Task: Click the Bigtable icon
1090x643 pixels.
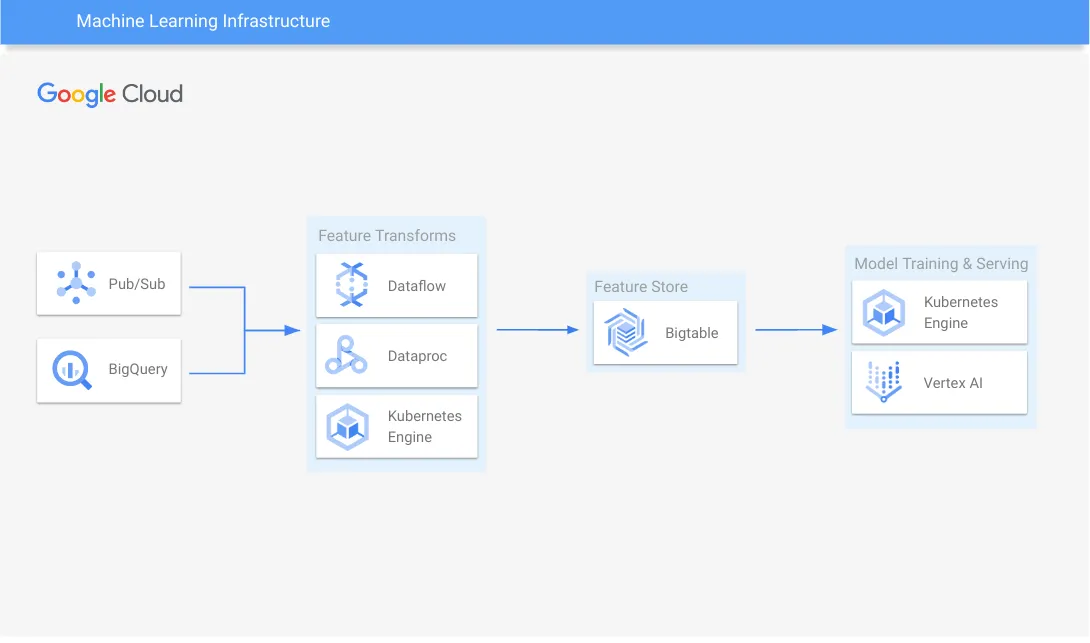Action: click(626, 332)
